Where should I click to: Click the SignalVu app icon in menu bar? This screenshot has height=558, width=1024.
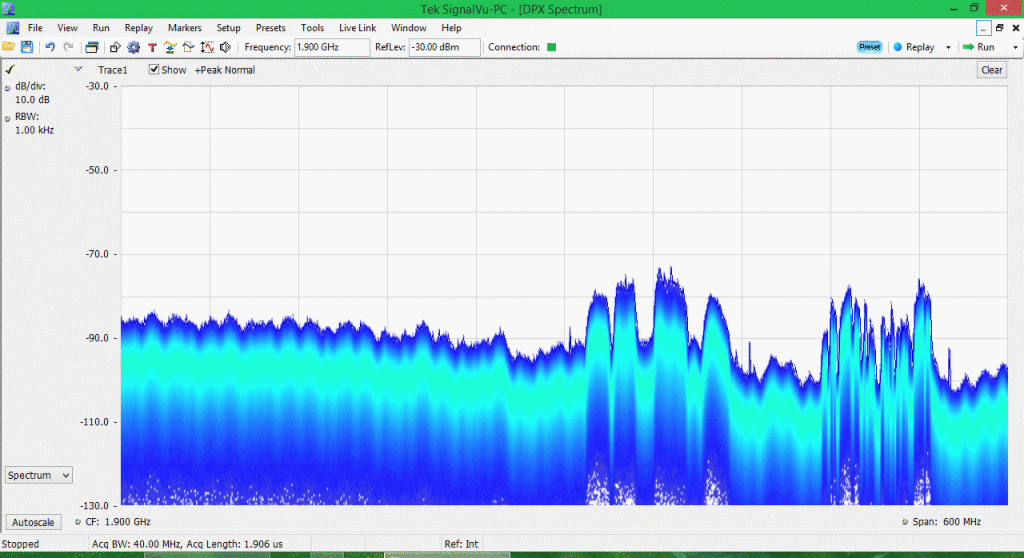point(12,27)
